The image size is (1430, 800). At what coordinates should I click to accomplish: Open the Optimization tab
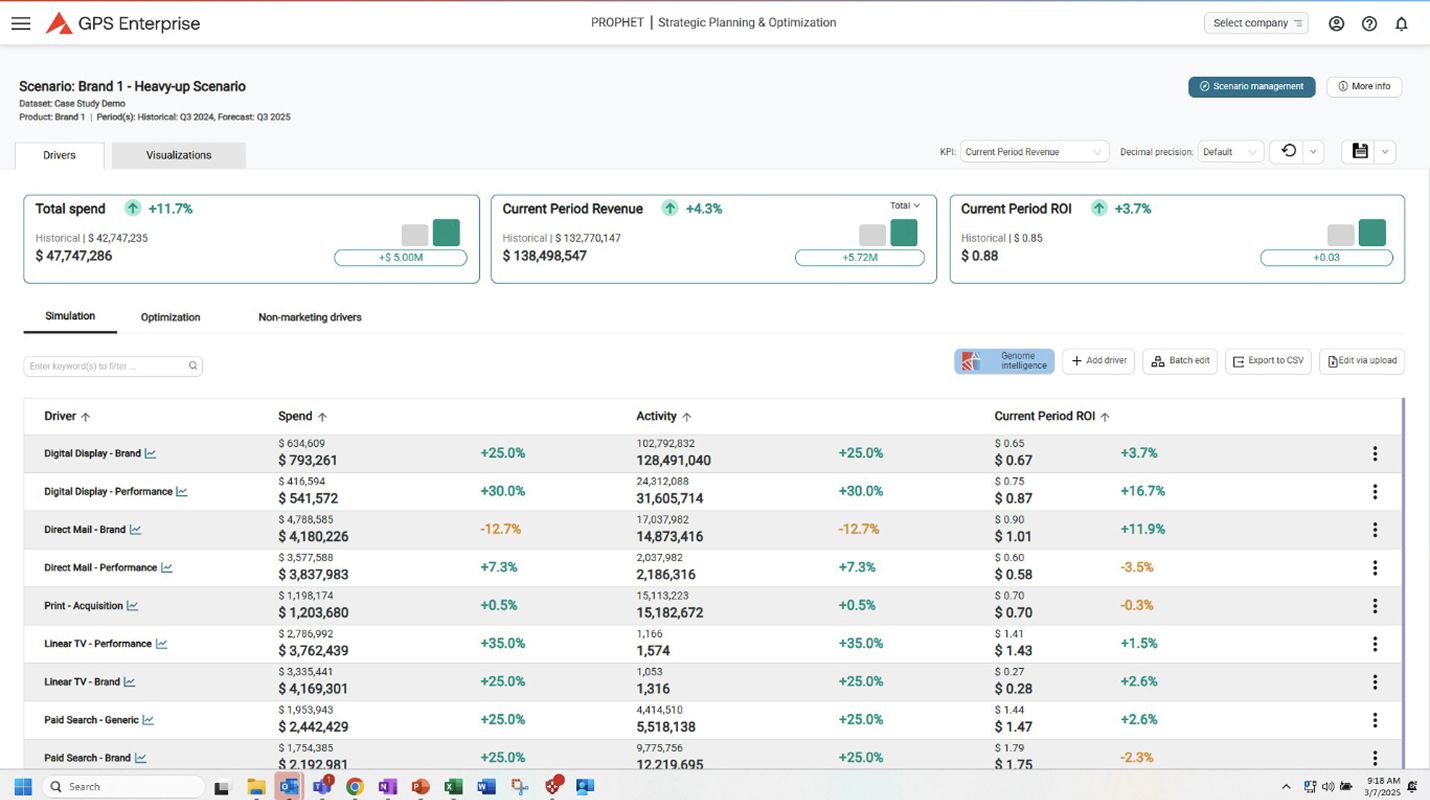tap(169, 317)
